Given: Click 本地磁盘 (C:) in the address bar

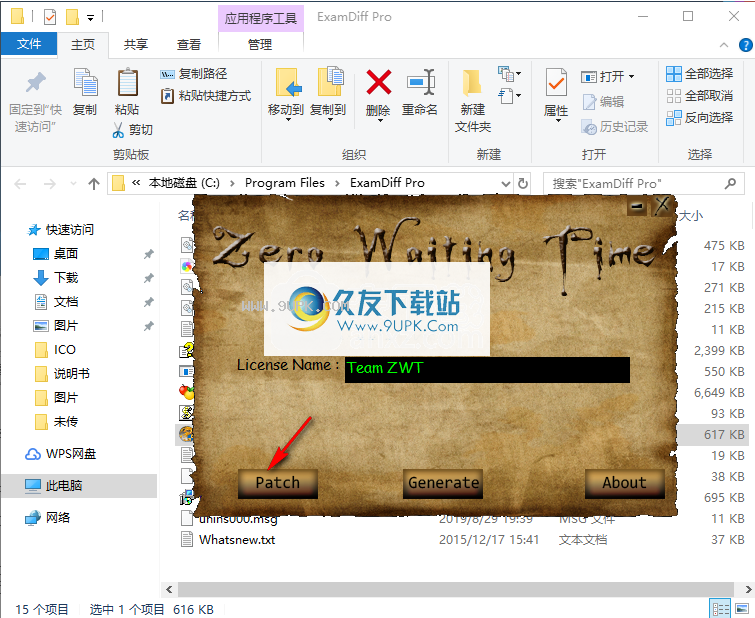Looking at the screenshot, I should pos(184,183).
